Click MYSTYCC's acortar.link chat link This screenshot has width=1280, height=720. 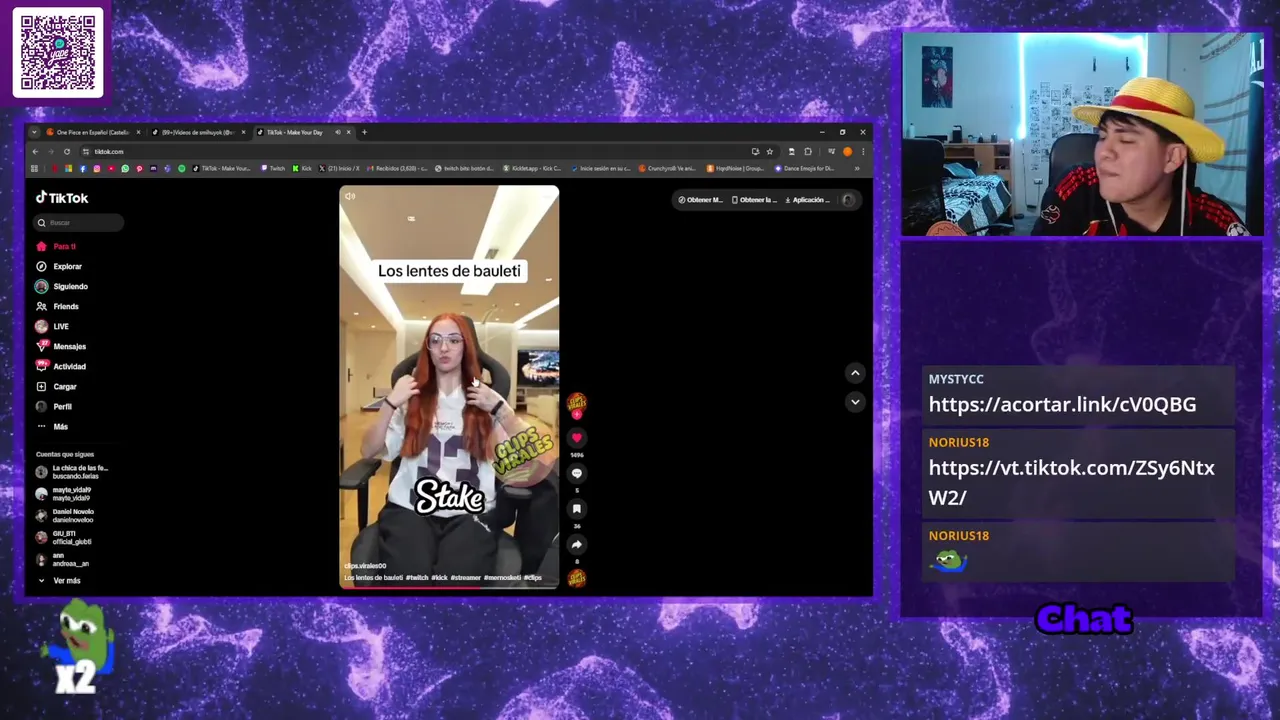coord(1062,404)
